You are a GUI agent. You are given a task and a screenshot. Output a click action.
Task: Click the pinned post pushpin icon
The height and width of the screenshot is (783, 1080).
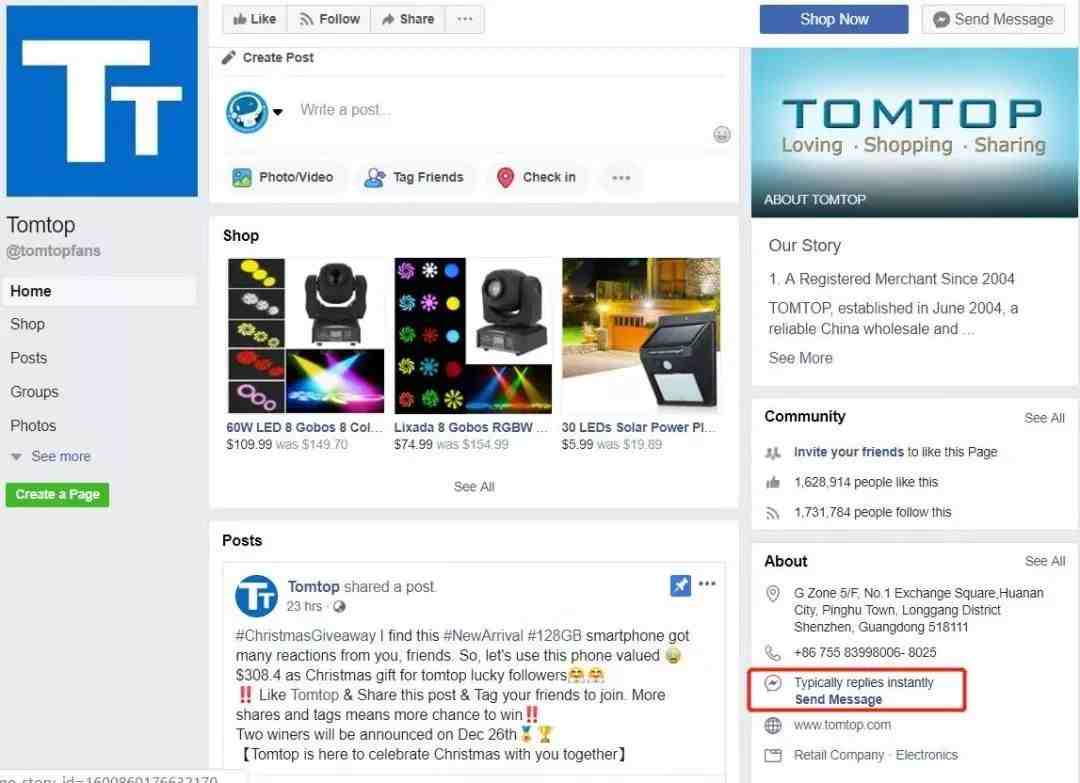[x=680, y=585]
